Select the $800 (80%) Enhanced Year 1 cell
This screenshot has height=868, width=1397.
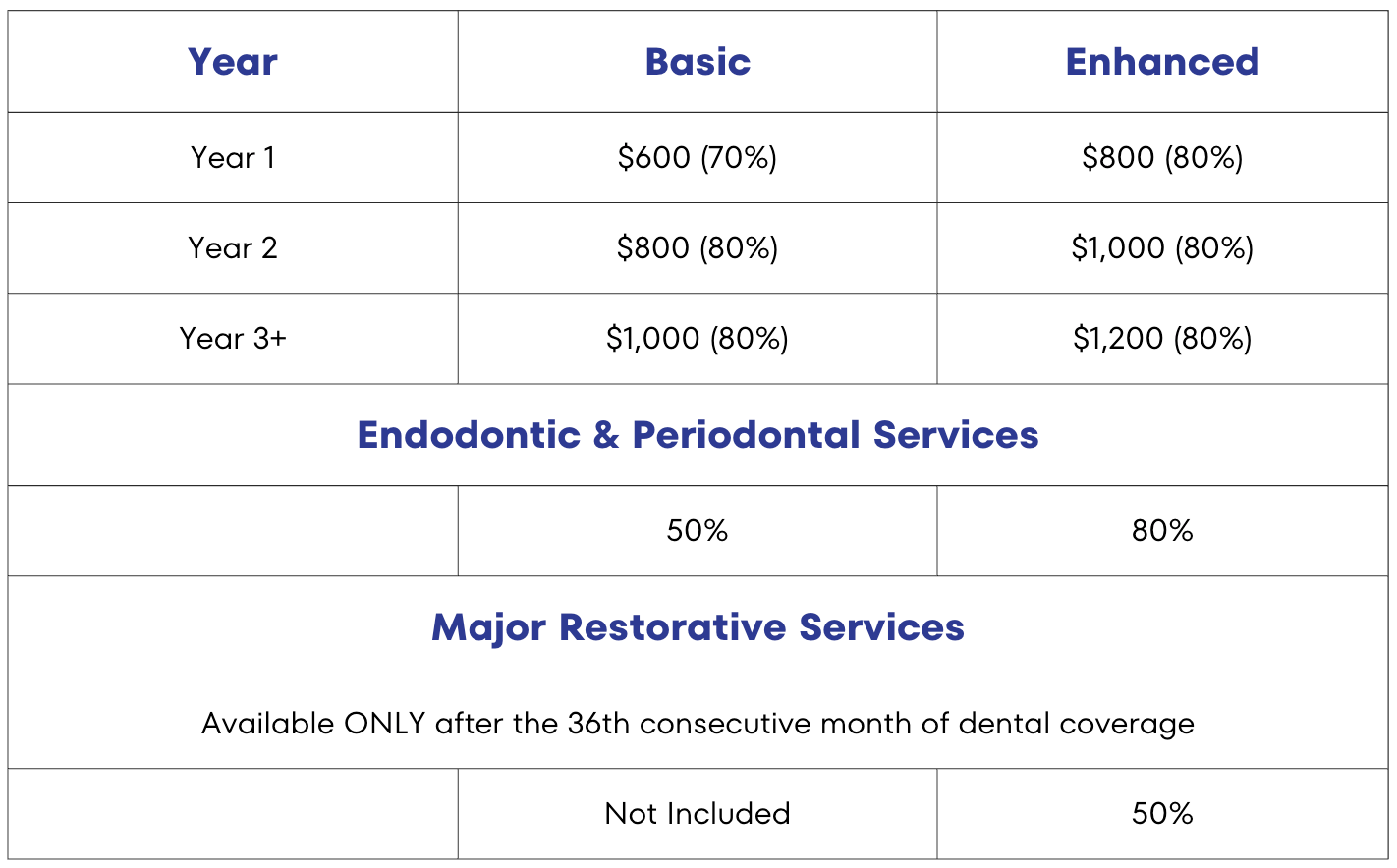[x=1162, y=157]
